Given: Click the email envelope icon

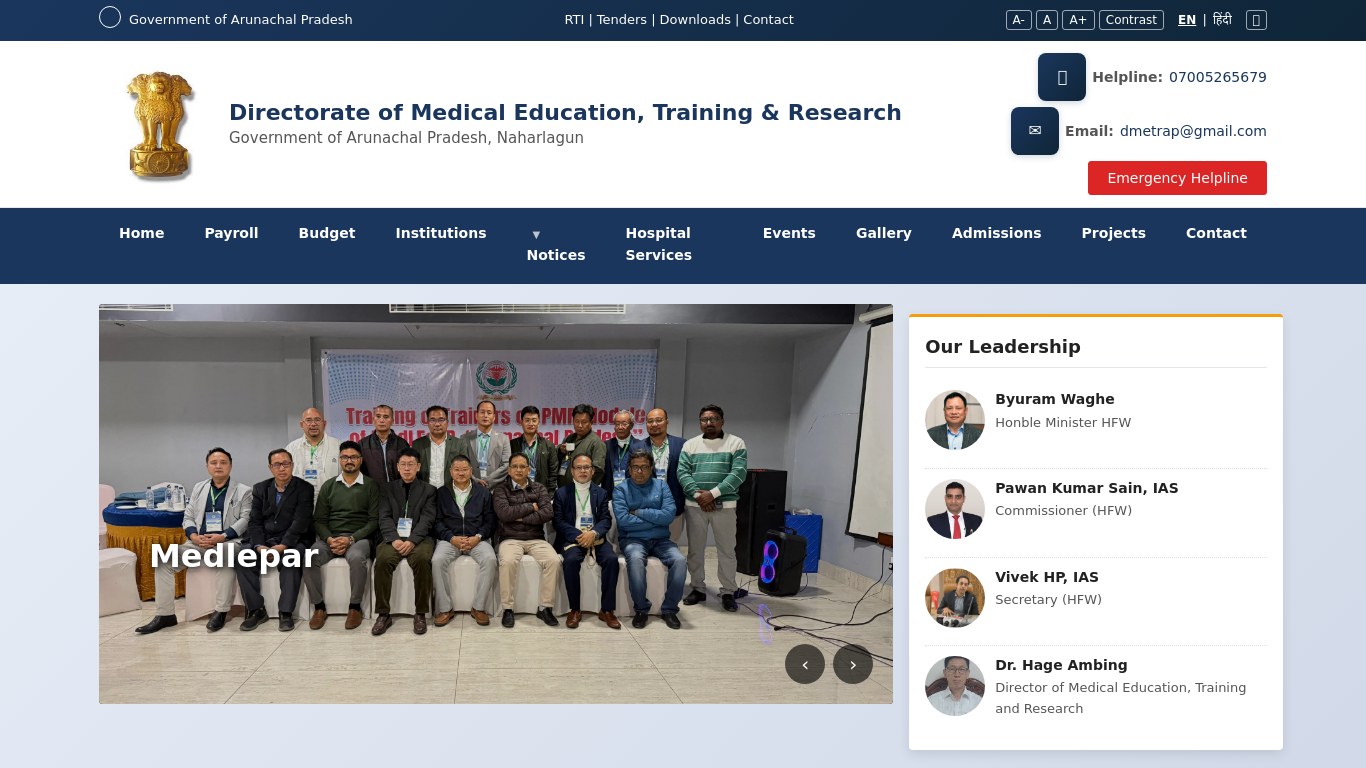Looking at the screenshot, I should [x=1034, y=130].
